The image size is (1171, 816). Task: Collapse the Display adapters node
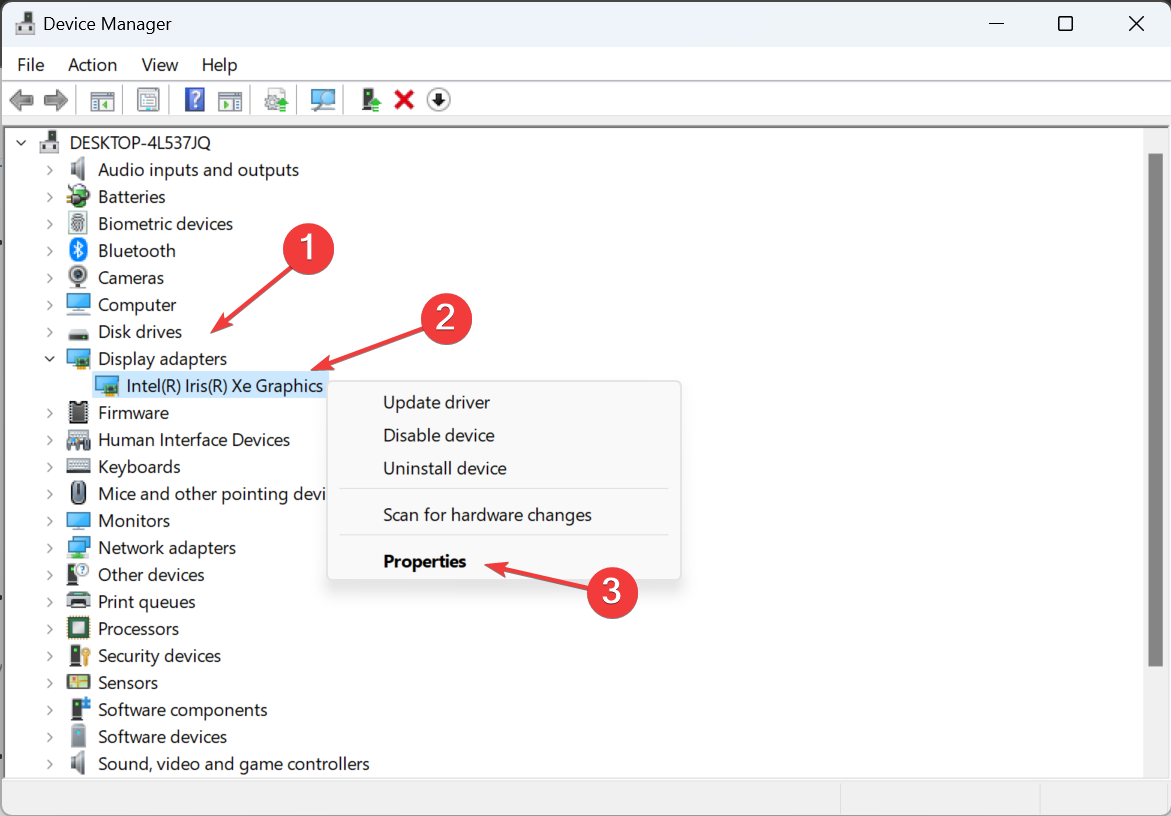[x=49, y=358]
